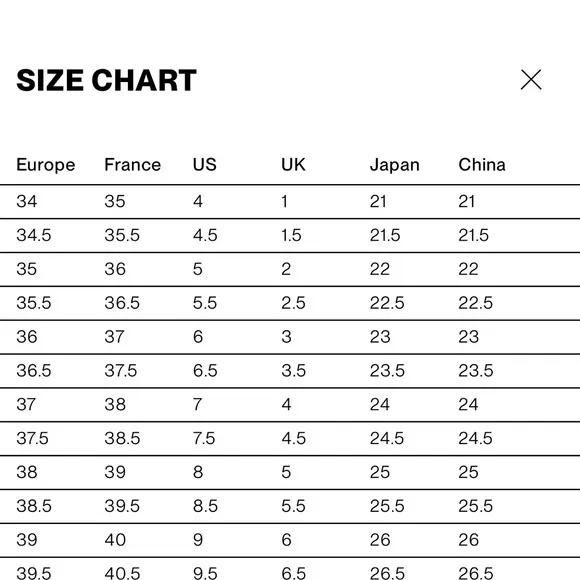Click the US column header
Image resolution: width=580 pixels, height=580 pixels.
tap(205, 165)
